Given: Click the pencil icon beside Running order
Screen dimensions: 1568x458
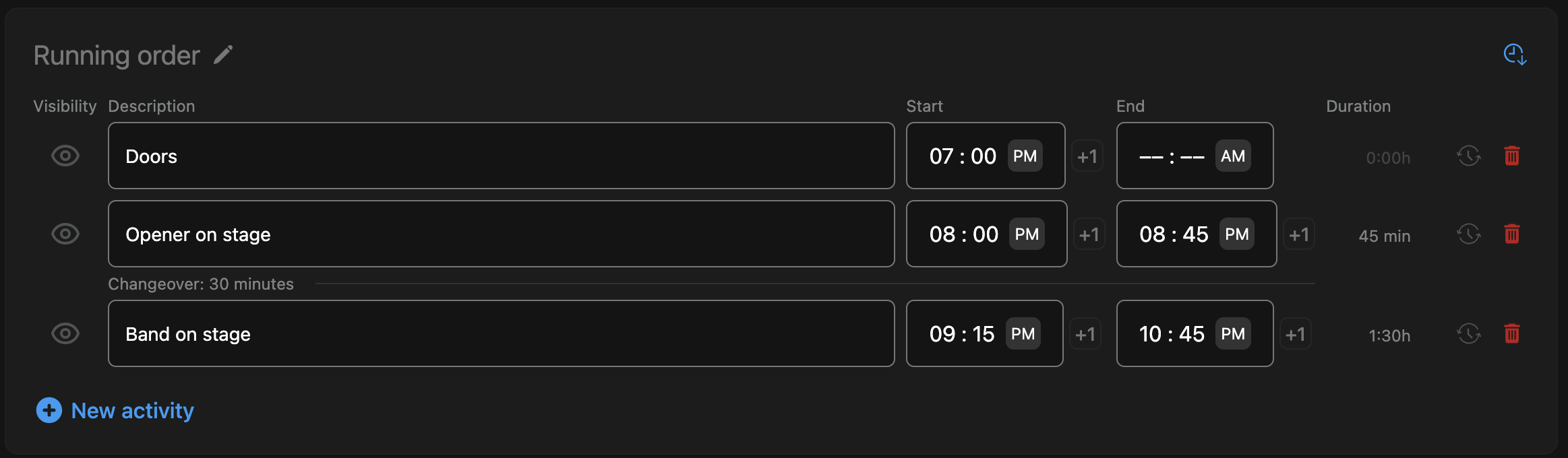Looking at the screenshot, I should (x=223, y=55).
